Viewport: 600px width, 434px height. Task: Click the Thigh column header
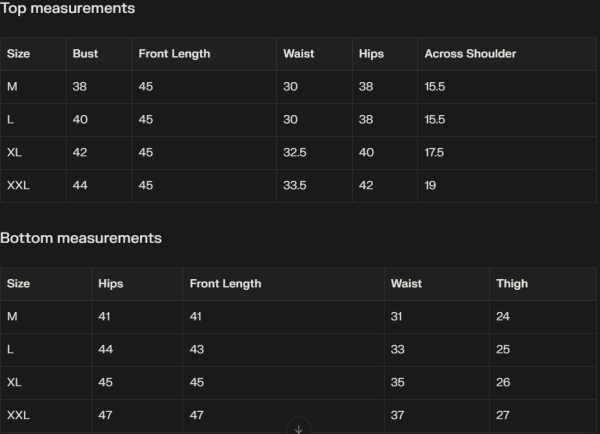click(511, 284)
